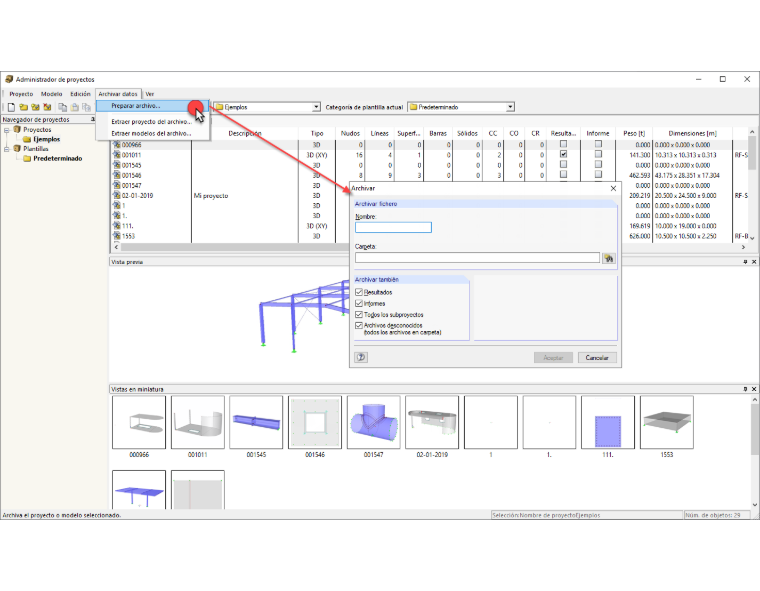760x591 pixels.
Task: Open the Ejemplos project dropdown
Action: pos(316,107)
